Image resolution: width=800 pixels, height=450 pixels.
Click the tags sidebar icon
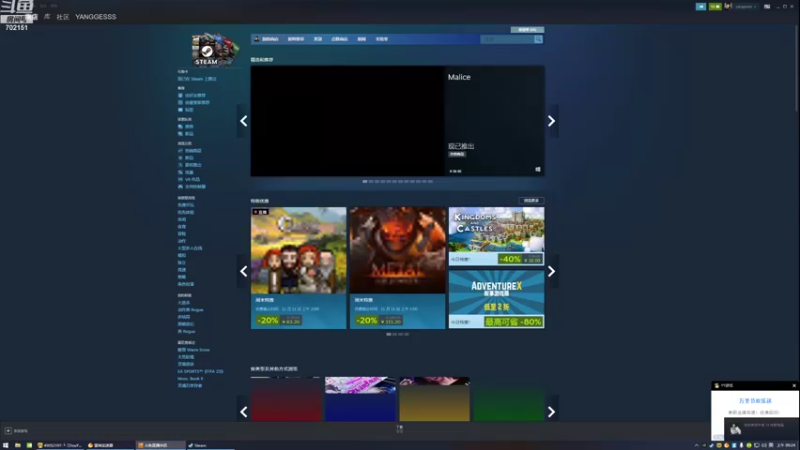pyautogui.click(x=180, y=110)
